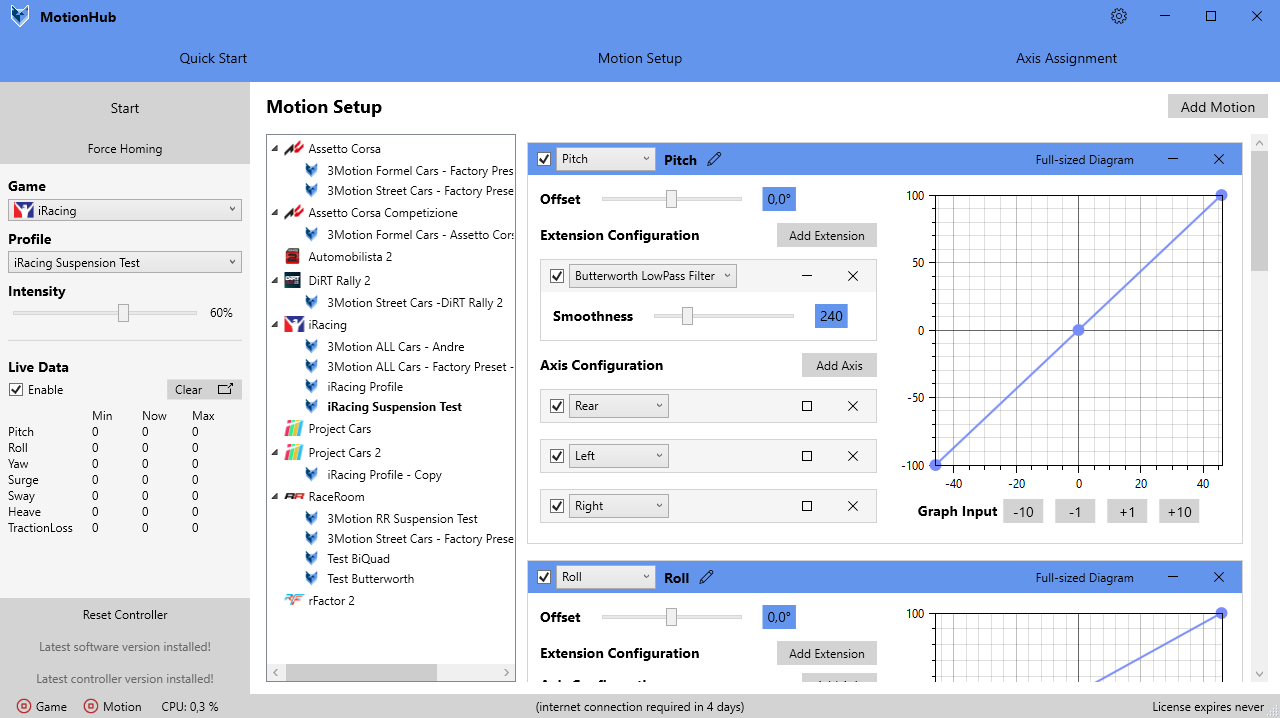Screen dimensions: 1280x718
Task: Toggle the Right axis checkbox
Action: coord(557,506)
